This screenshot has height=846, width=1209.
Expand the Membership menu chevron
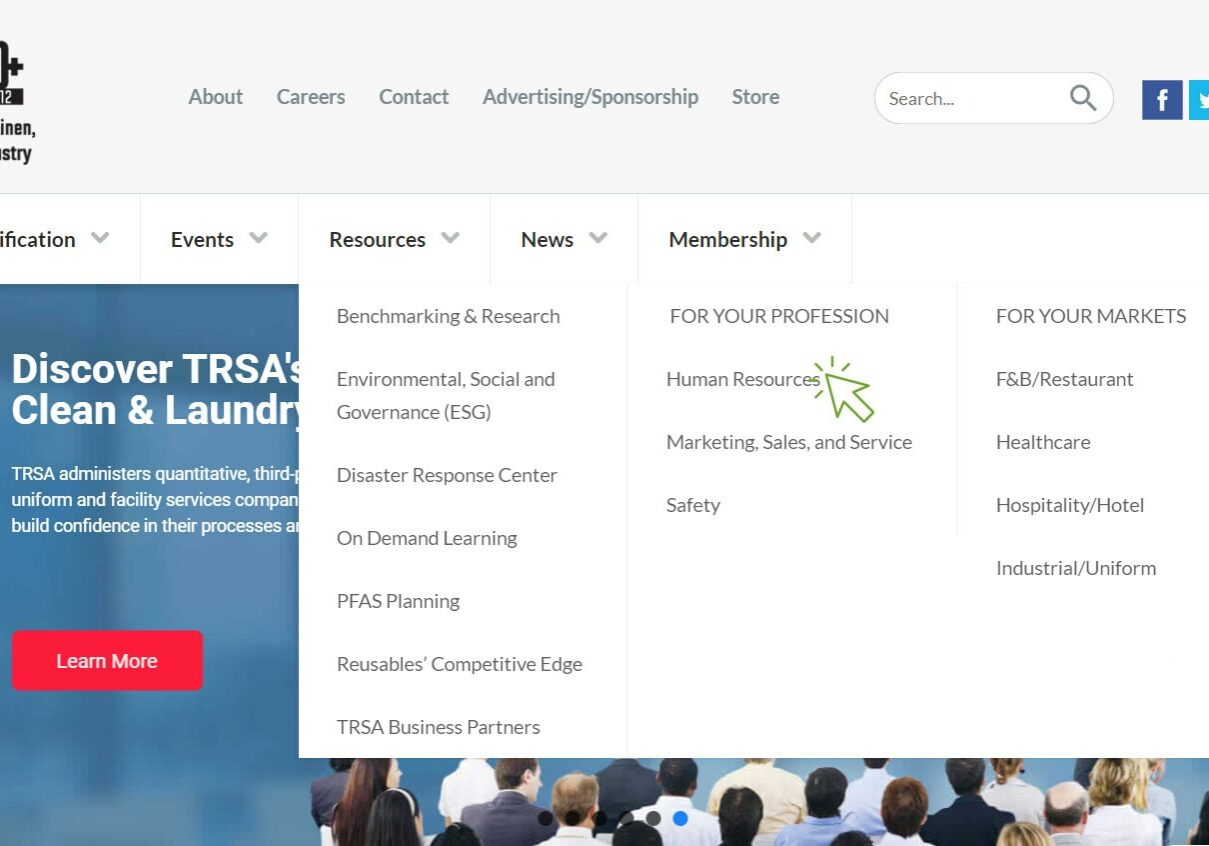[812, 238]
